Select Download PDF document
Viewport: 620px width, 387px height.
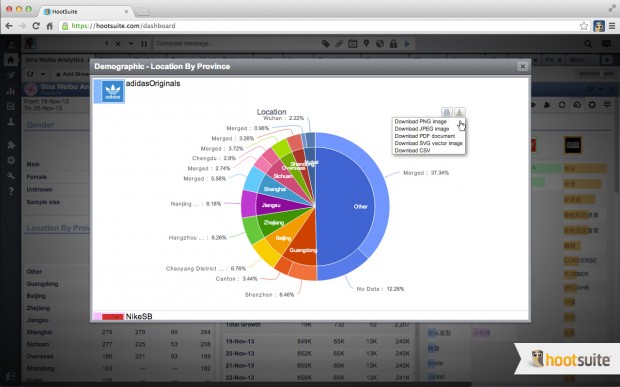pyautogui.click(x=425, y=136)
